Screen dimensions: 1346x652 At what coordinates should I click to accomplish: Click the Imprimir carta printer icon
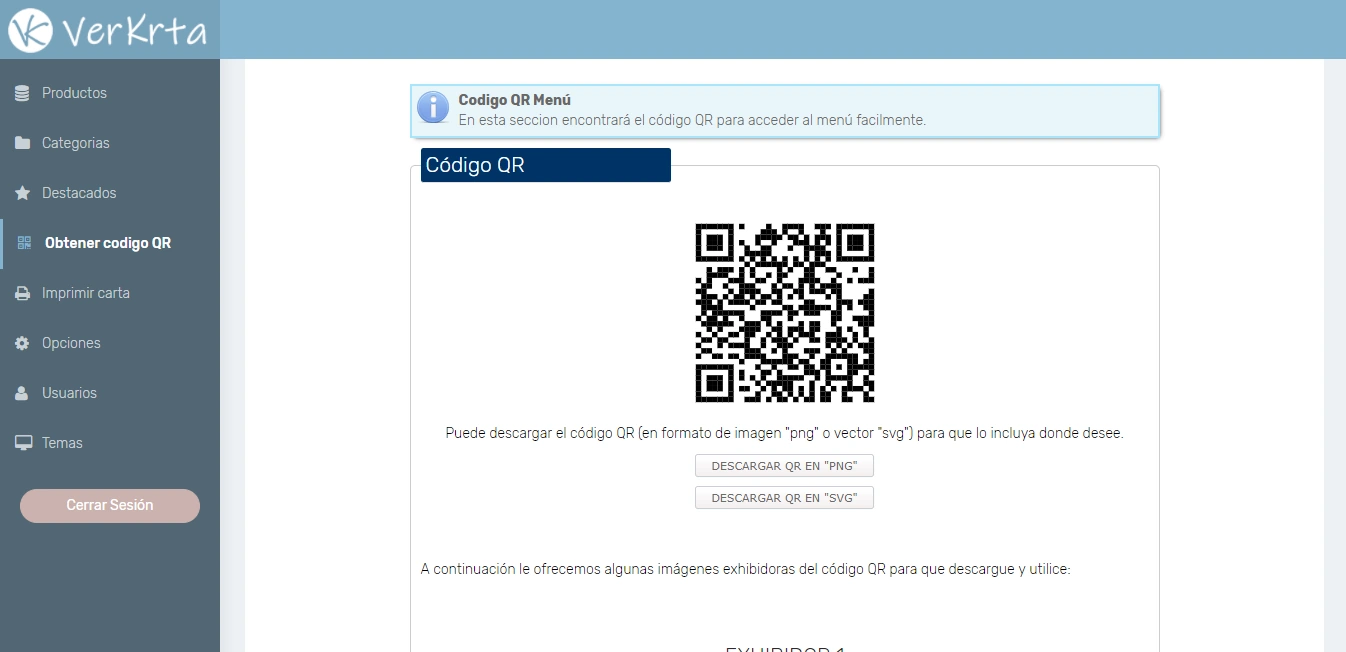click(x=22, y=293)
